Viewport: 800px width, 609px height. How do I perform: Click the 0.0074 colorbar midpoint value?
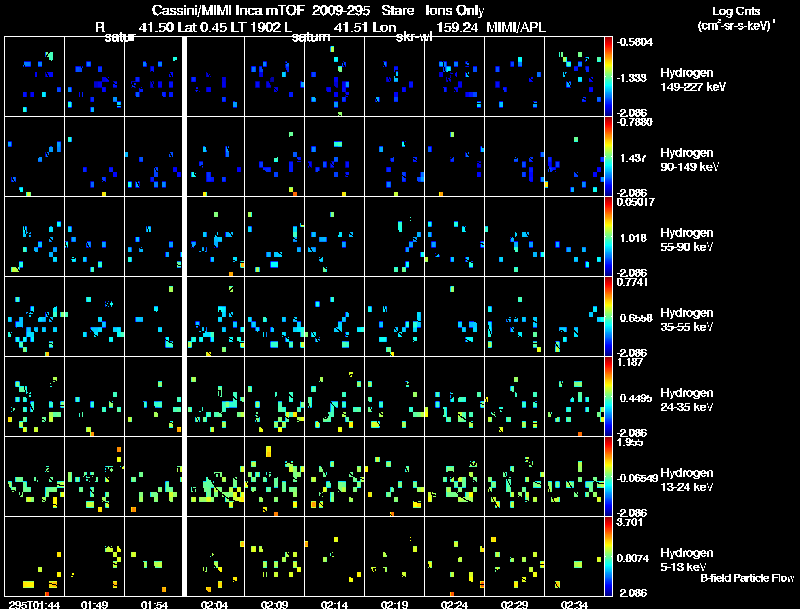(x=633, y=559)
